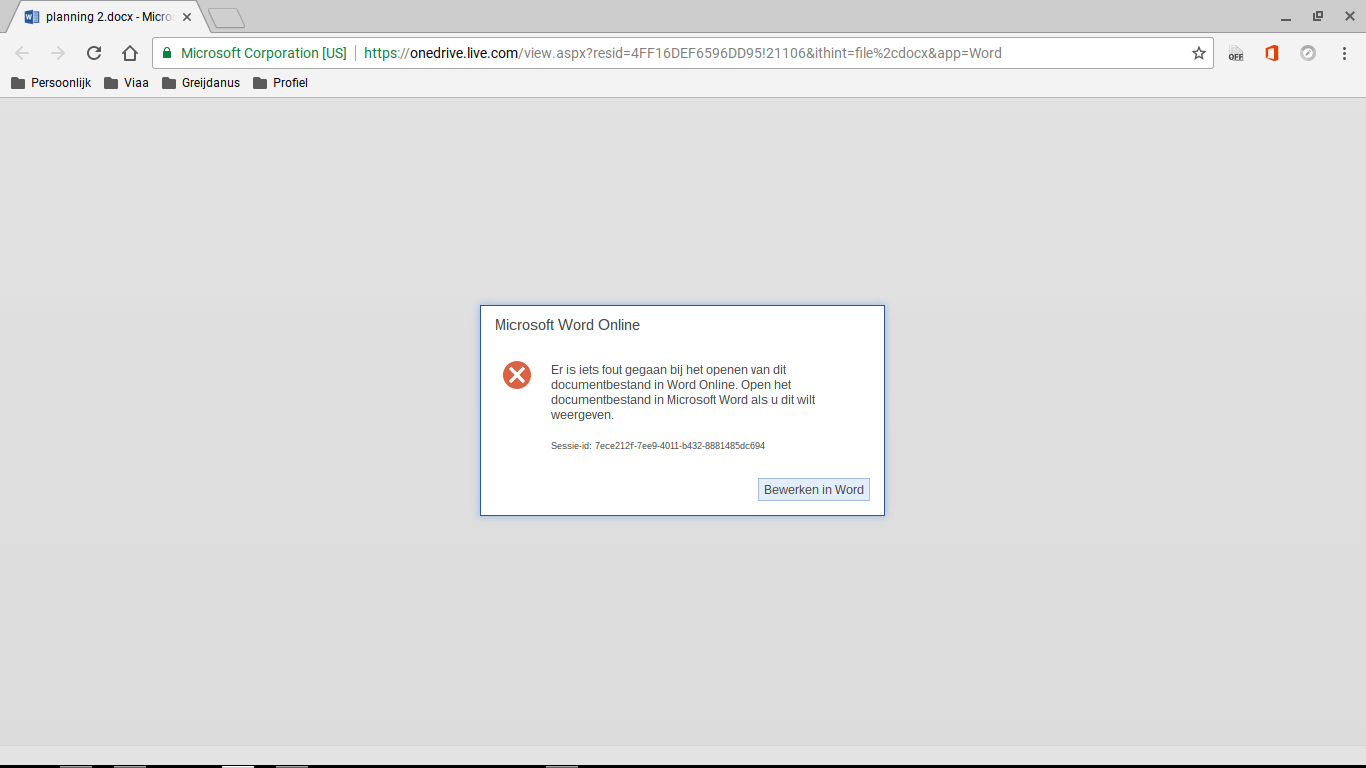Close the planning 2.docx tab

point(187,17)
